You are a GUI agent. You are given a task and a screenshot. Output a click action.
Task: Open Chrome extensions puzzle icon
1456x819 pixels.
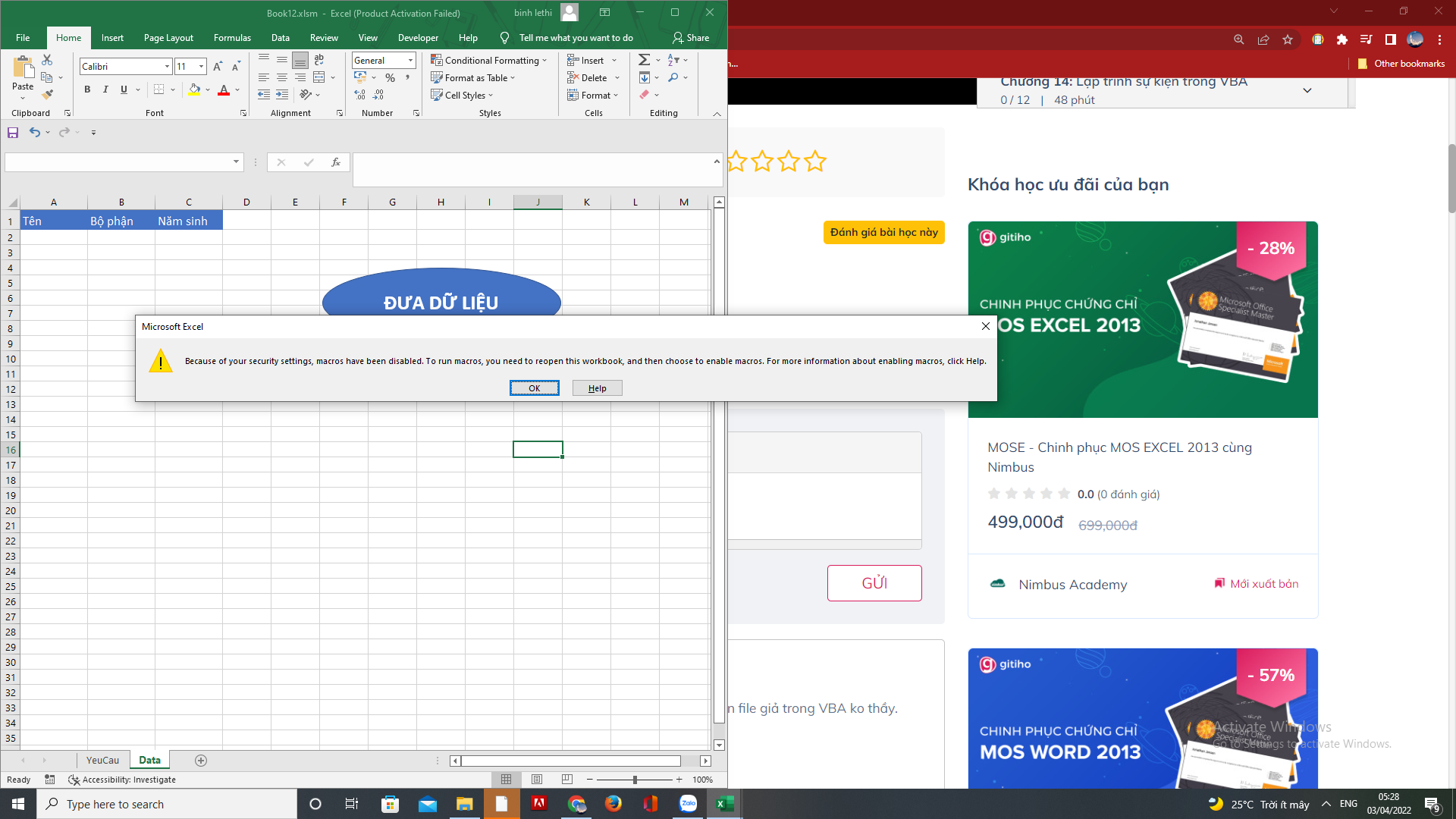[1342, 39]
